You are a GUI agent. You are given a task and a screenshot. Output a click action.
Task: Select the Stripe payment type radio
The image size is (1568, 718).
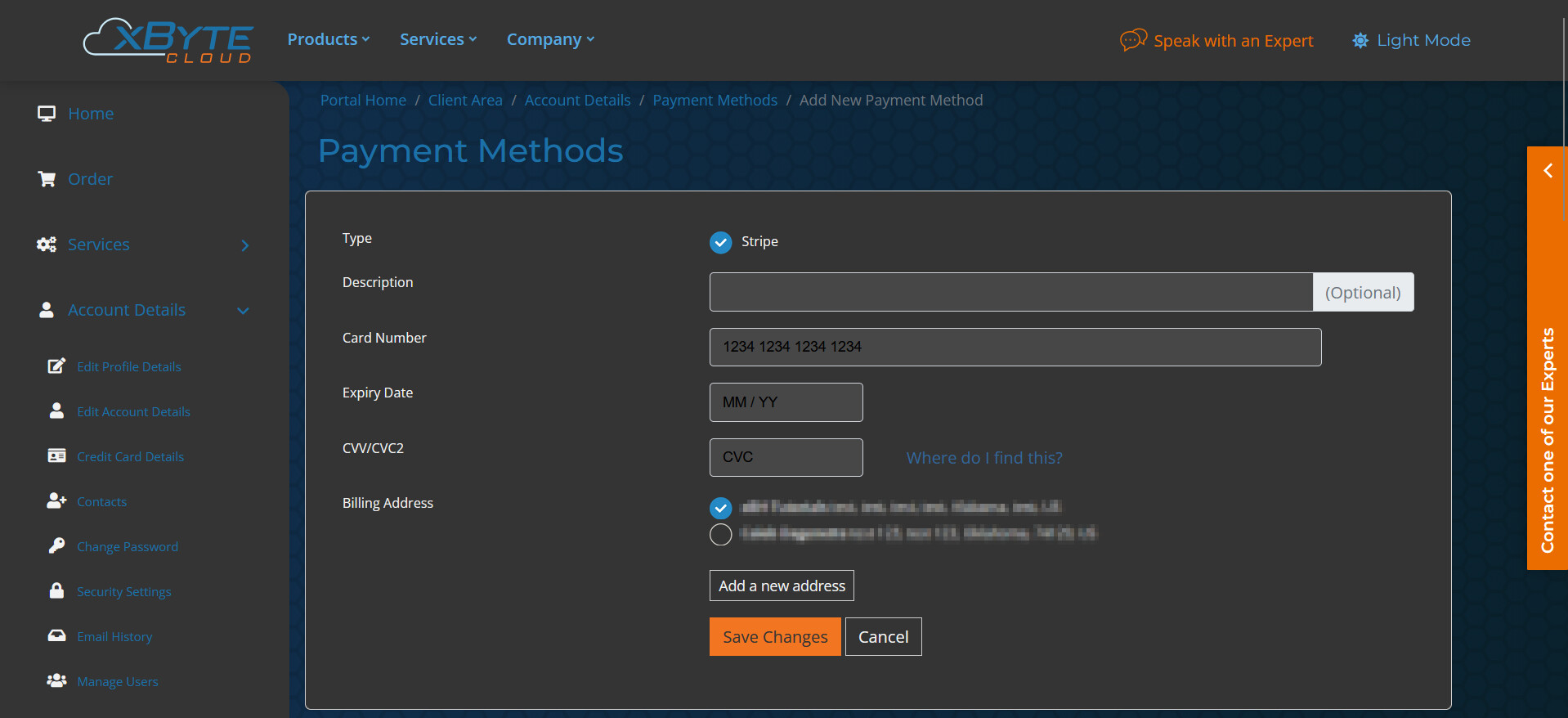click(720, 242)
